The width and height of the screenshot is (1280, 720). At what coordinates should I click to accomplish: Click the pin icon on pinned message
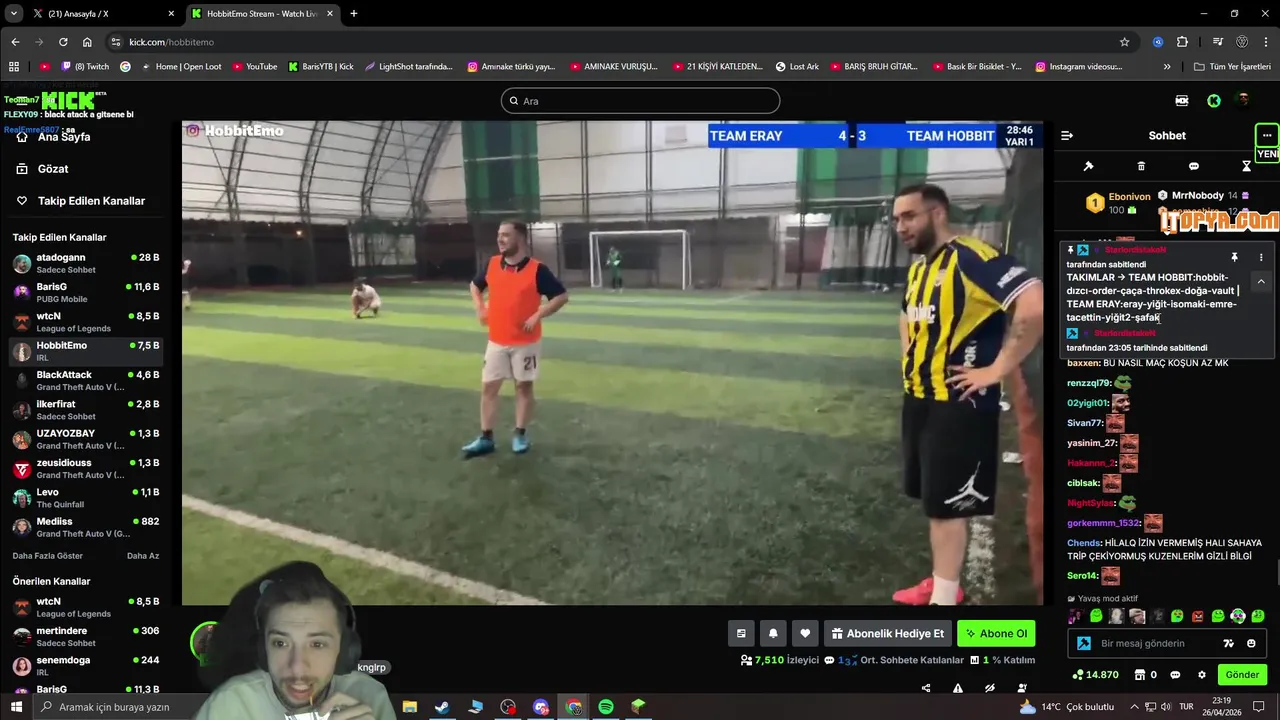point(1233,257)
